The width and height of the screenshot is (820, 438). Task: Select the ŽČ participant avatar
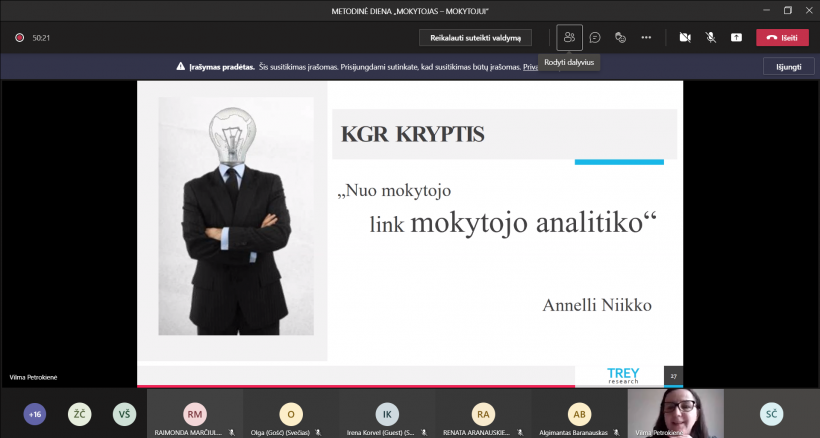[x=79, y=414]
